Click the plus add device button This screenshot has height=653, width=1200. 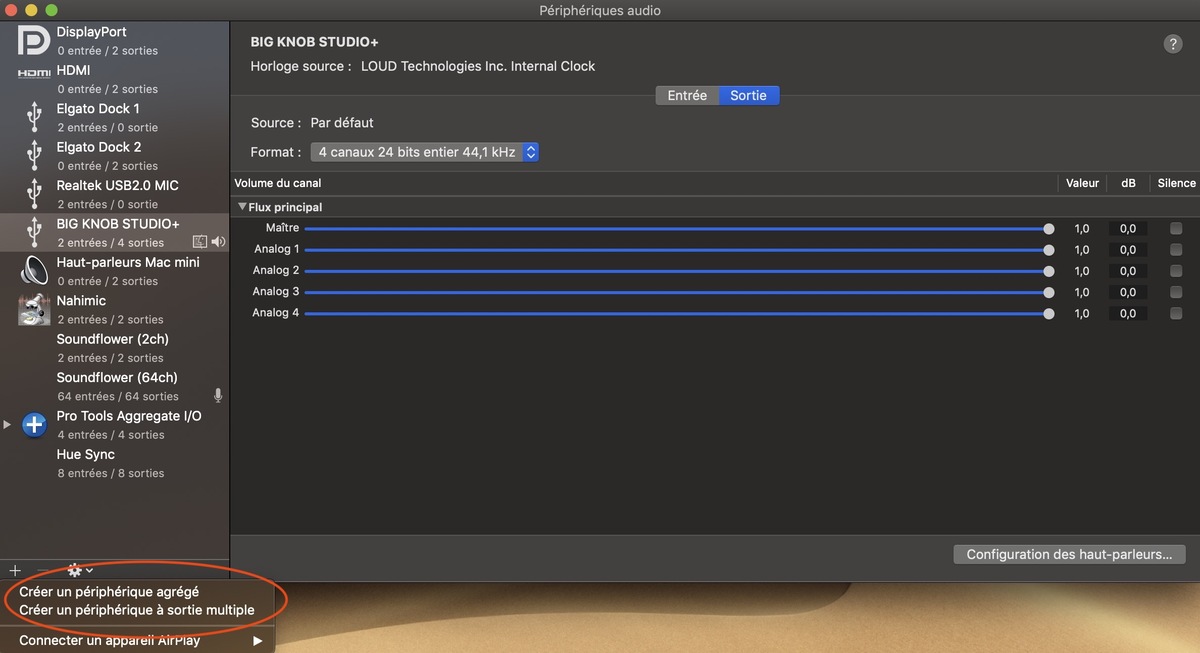tap(15, 570)
